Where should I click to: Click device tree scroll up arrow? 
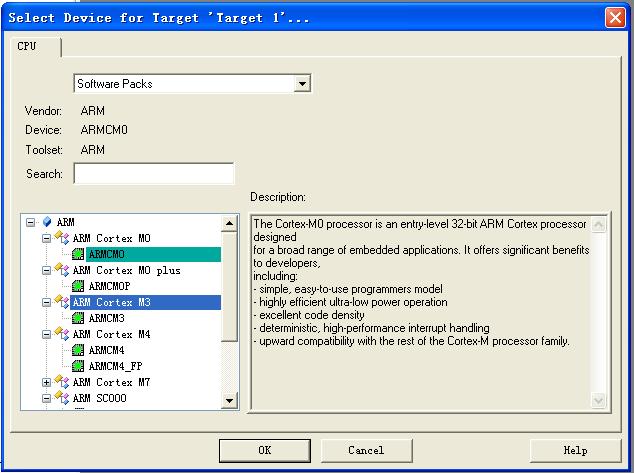229,223
